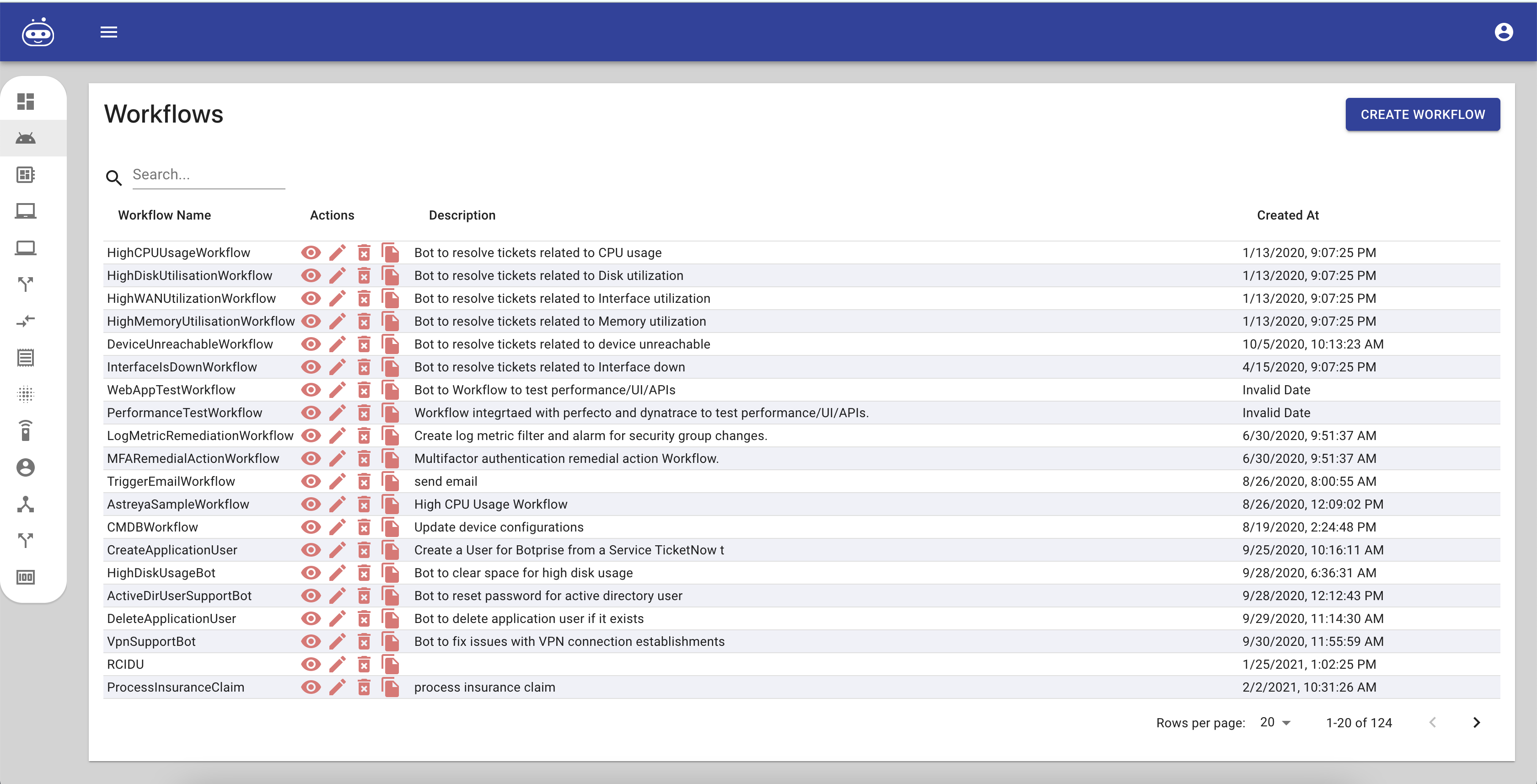View PerformanceTestWorkflow with eye icon
The width and height of the screenshot is (1537, 784).
point(311,412)
